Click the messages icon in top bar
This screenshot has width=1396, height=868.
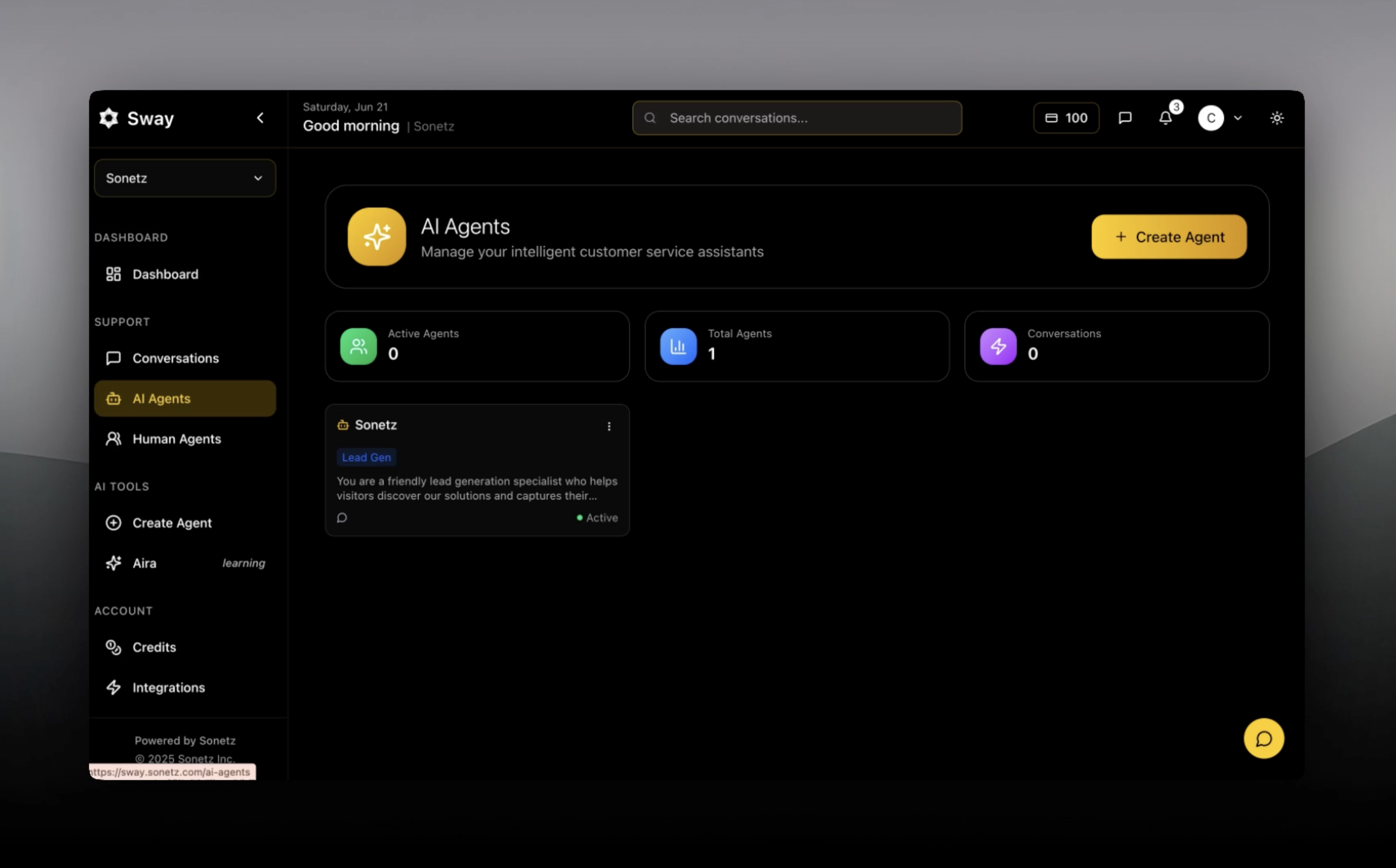coord(1125,118)
